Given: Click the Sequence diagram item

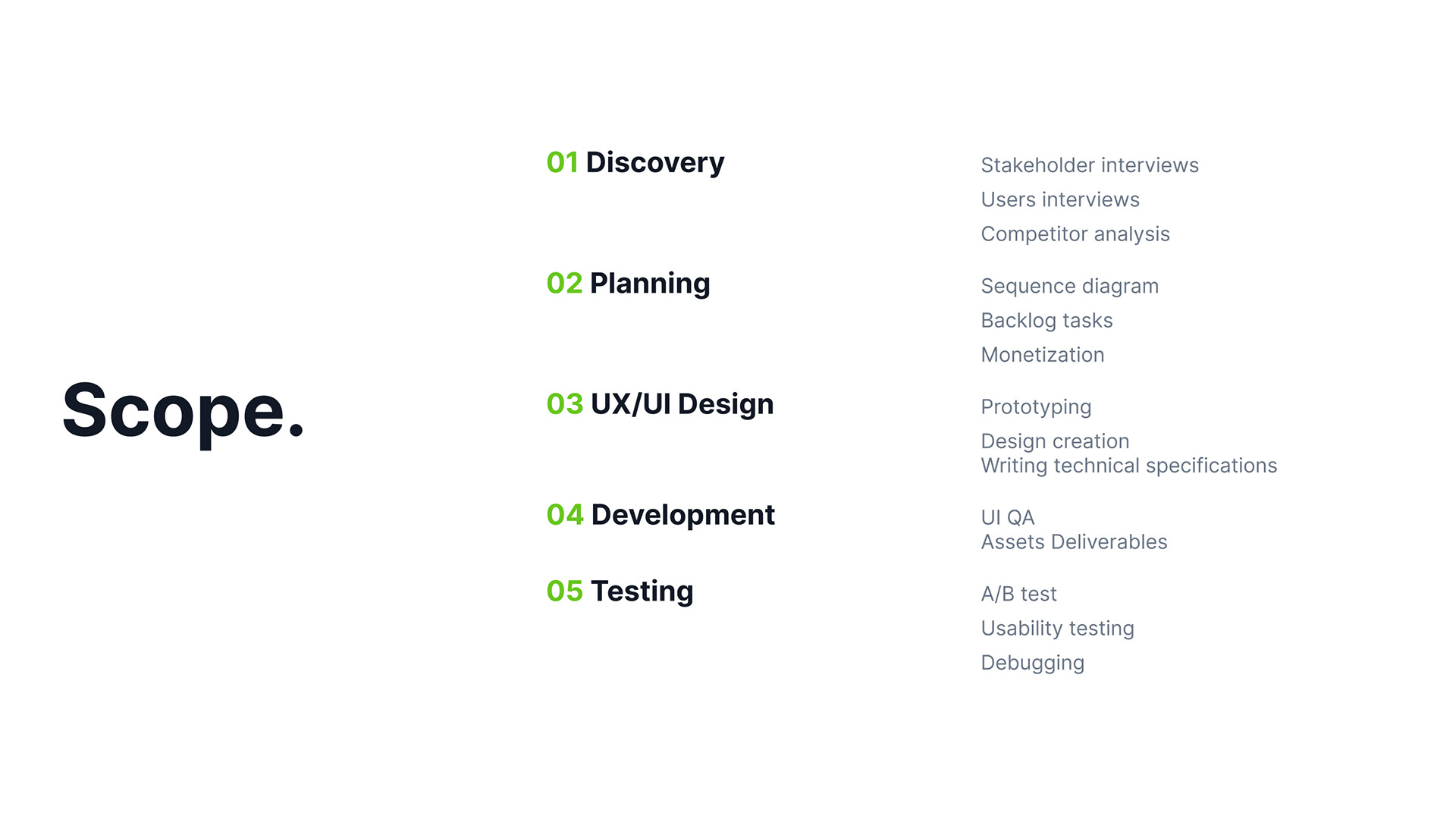Looking at the screenshot, I should tap(1069, 286).
